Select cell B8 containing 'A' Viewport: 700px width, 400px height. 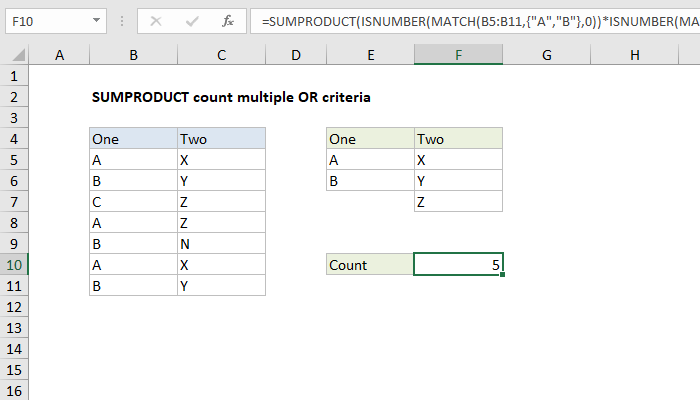tap(133, 223)
